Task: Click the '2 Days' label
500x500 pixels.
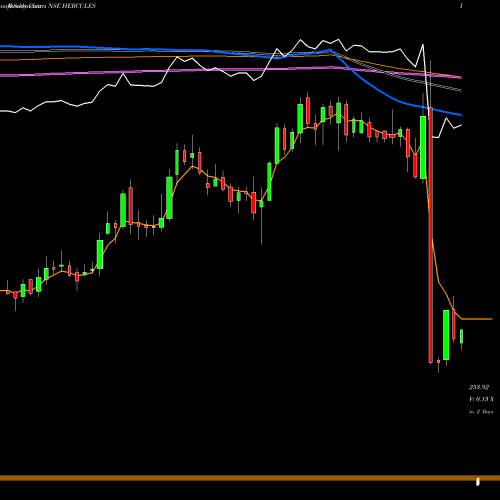Action: [484, 412]
